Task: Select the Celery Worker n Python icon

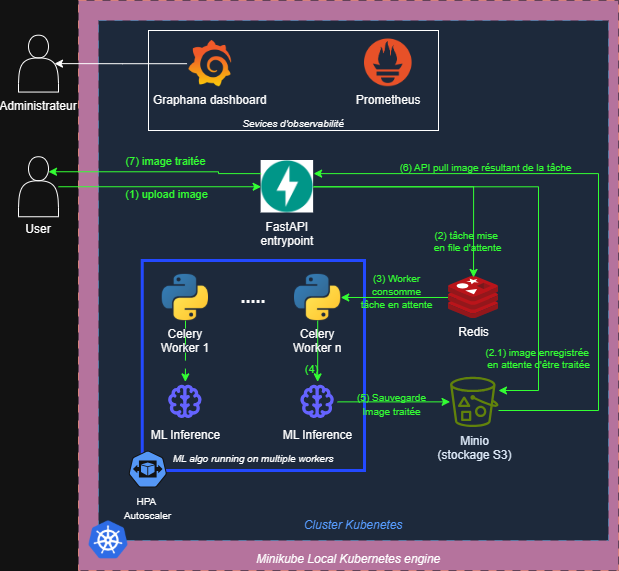Action: (x=317, y=297)
